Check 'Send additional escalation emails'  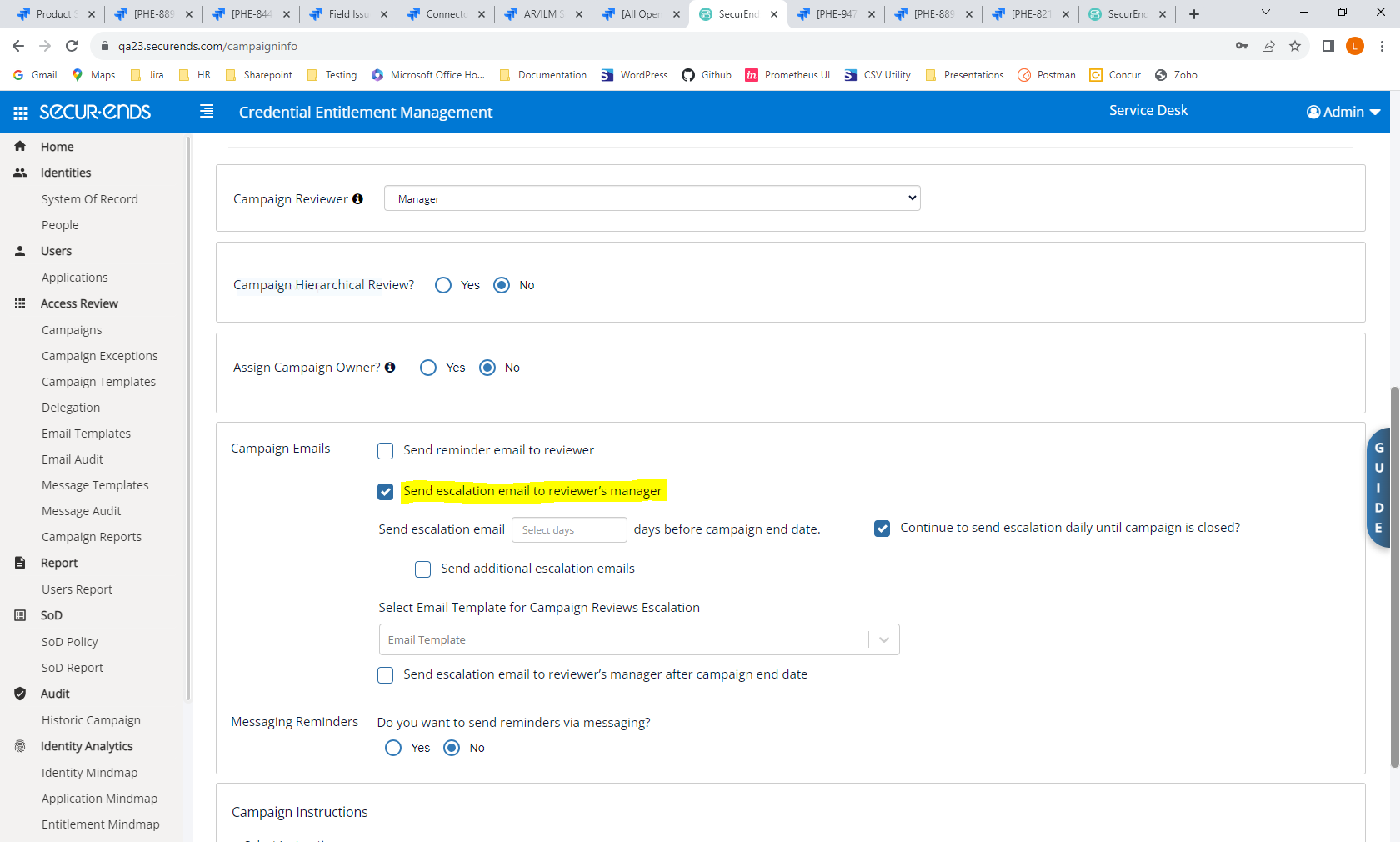422,569
